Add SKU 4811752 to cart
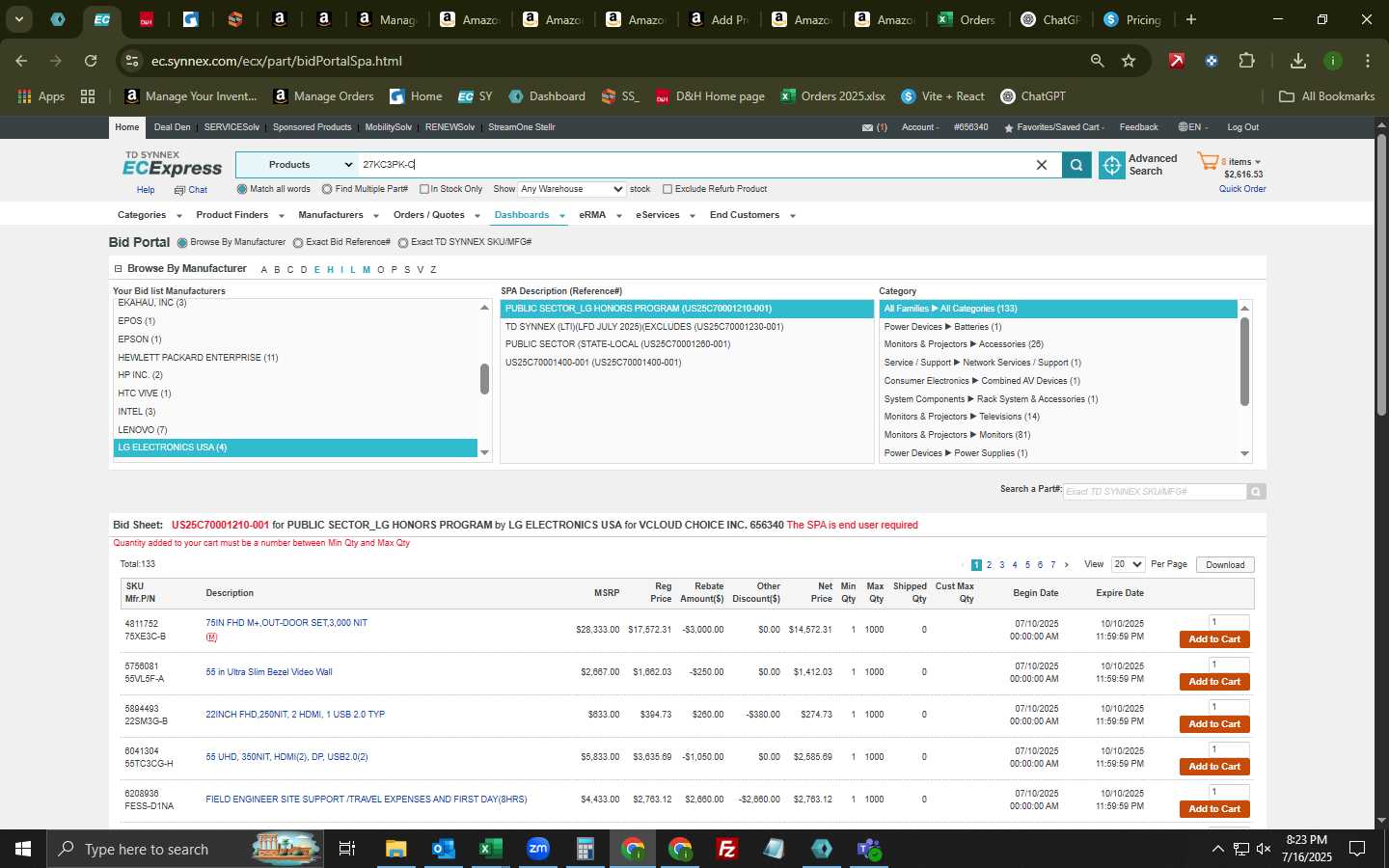 point(1214,639)
